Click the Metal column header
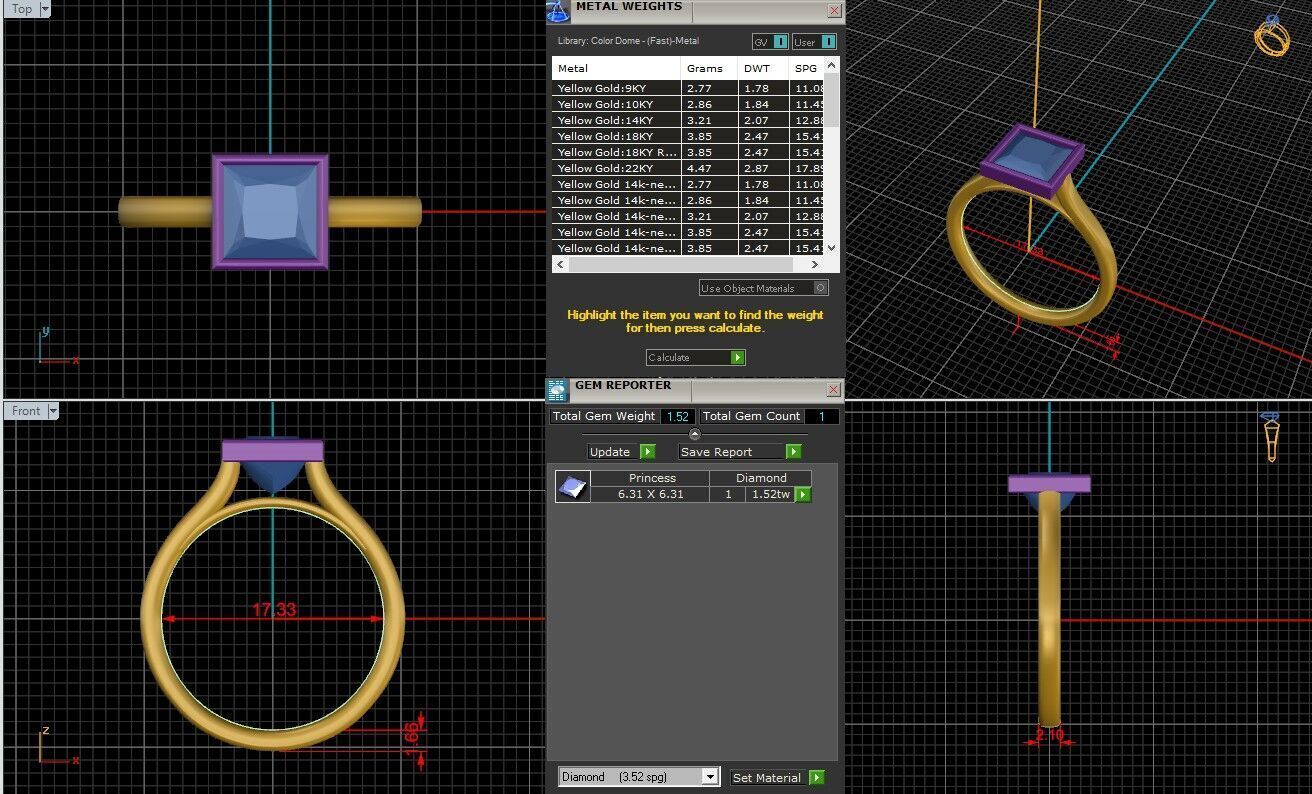The height and width of the screenshot is (794, 1312). click(x=617, y=68)
